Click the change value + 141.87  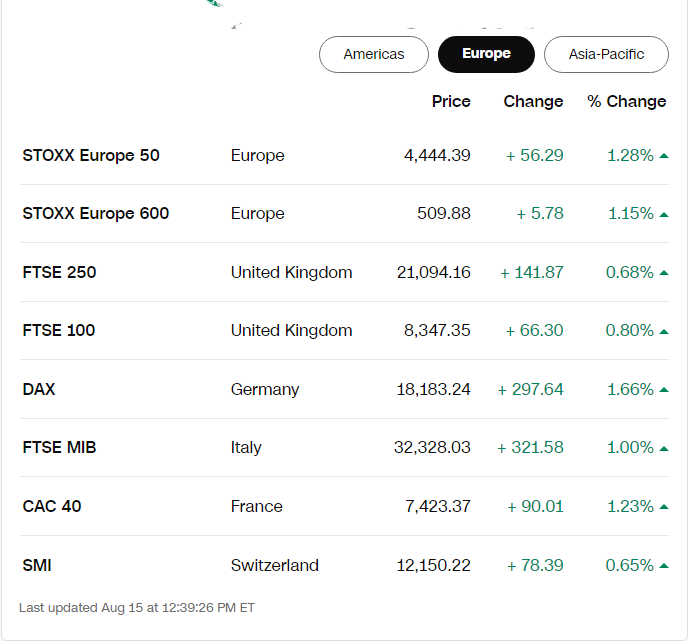pos(532,272)
